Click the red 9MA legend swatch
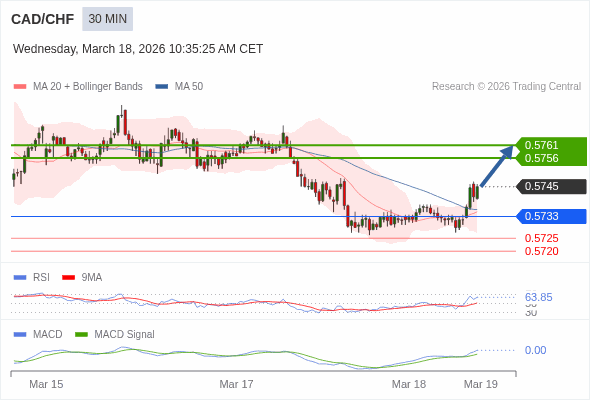The image size is (590, 400). 68,278
